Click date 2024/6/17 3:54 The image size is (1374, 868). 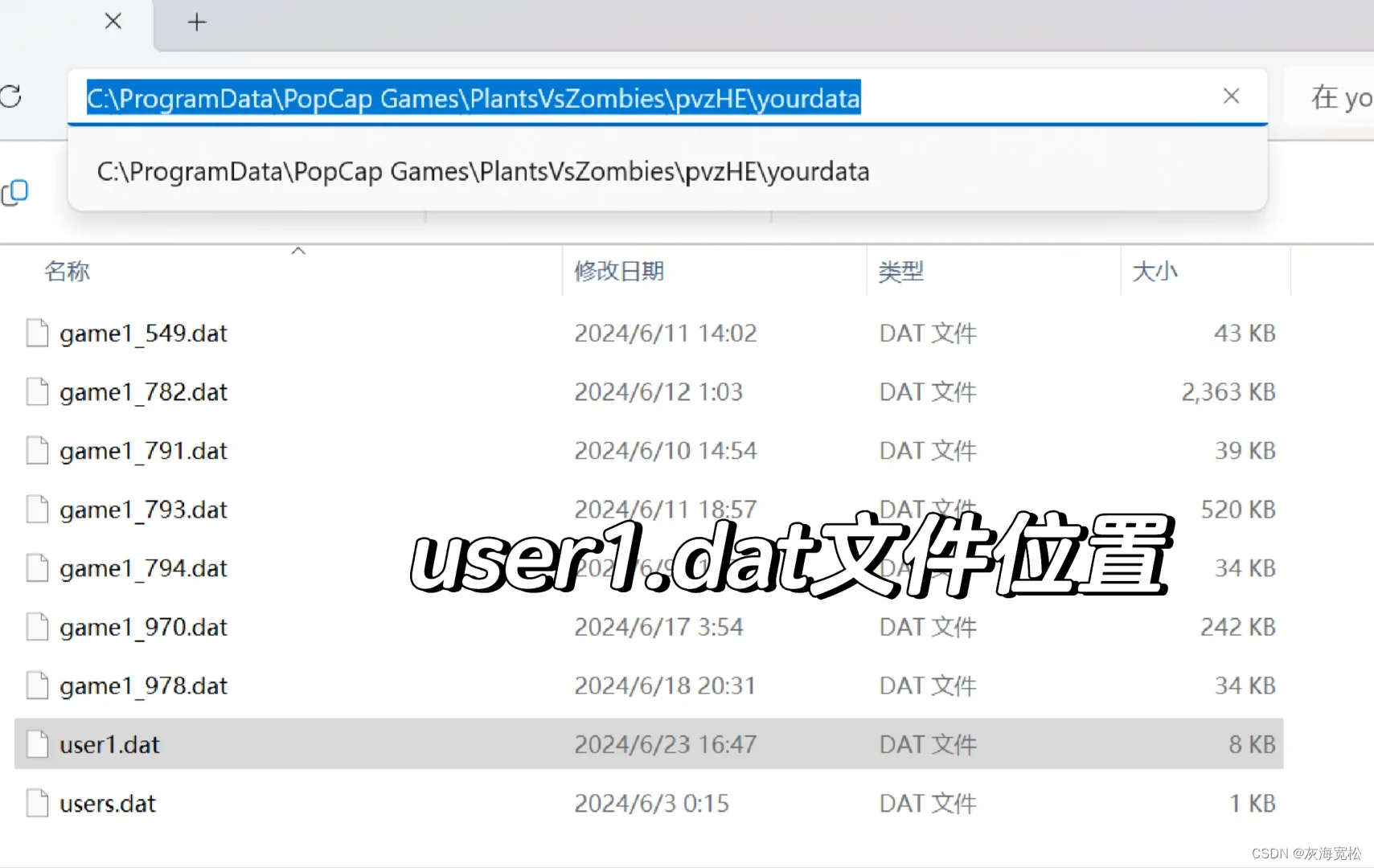click(x=658, y=627)
